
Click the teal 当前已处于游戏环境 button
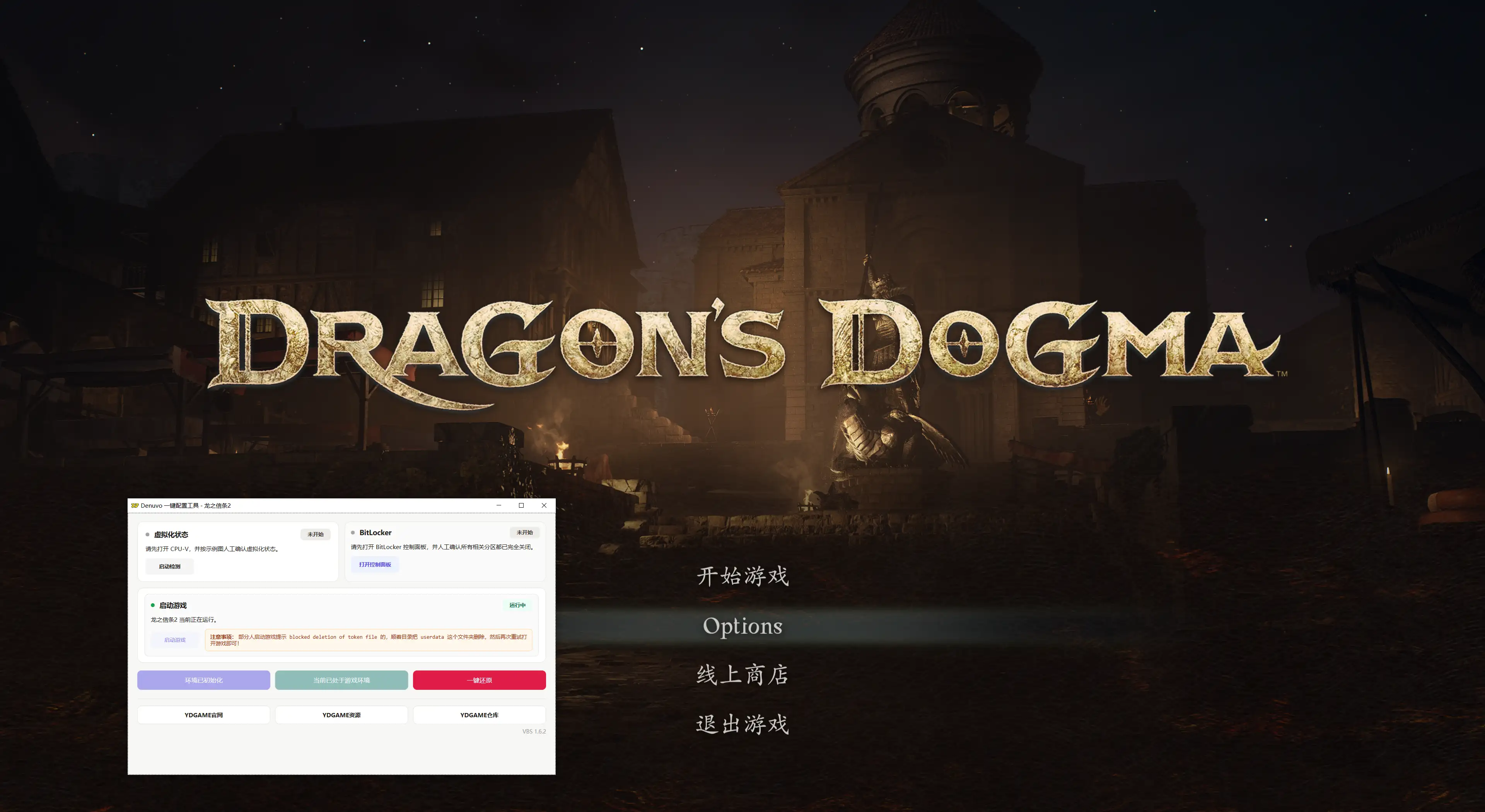[341, 680]
